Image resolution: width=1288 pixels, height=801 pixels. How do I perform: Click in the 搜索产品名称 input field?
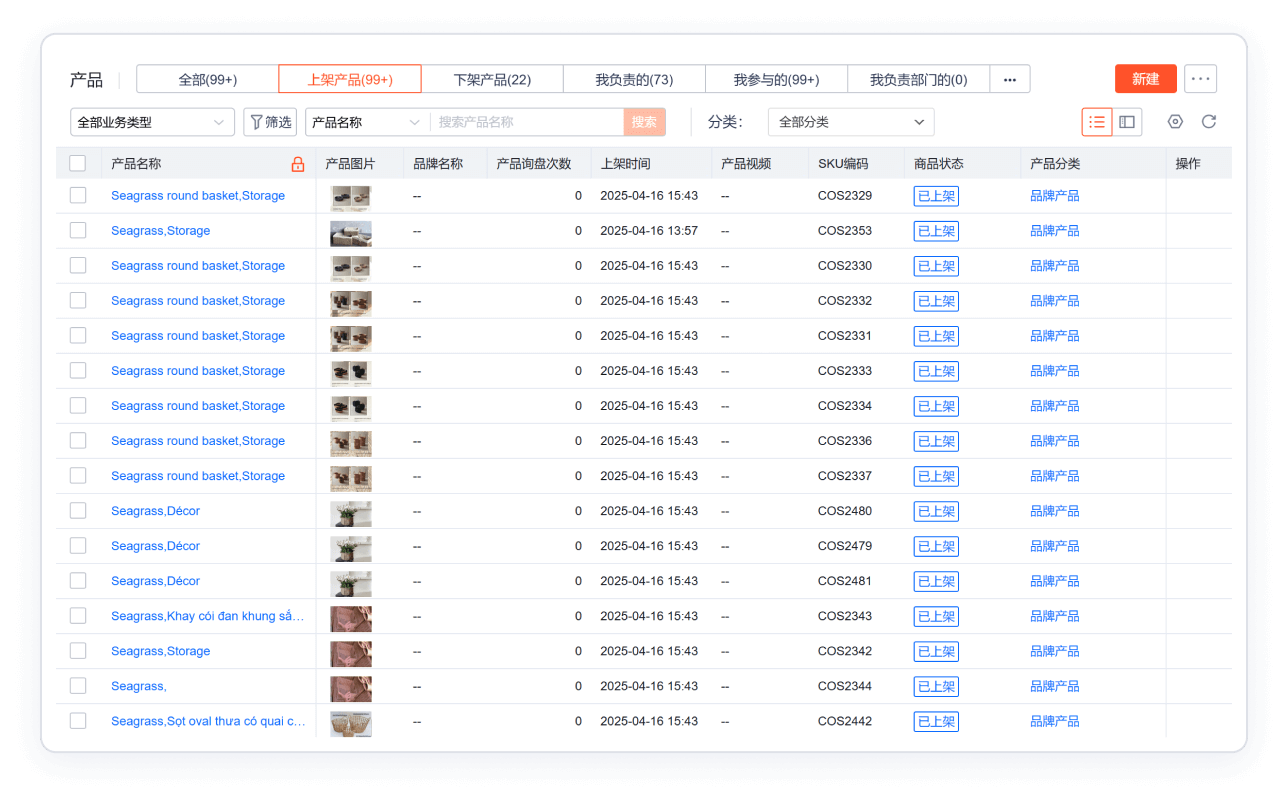[527, 122]
